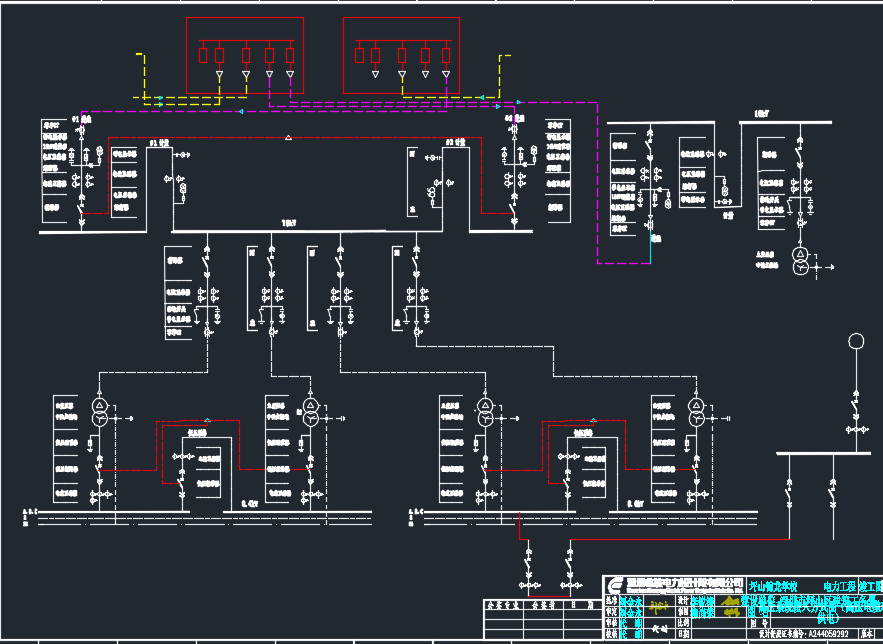Click the right red-outlined cabinet box at top
Image resolution: width=883 pixels, height=644 pixels.
402,55
